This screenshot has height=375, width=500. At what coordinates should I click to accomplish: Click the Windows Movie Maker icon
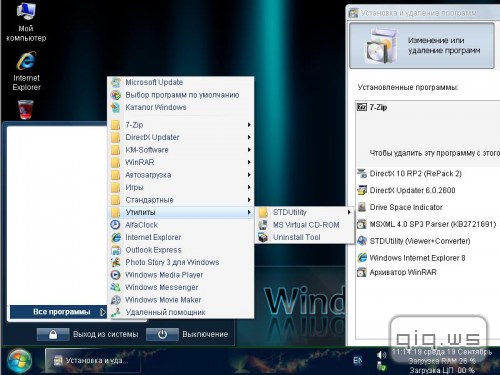point(116,300)
